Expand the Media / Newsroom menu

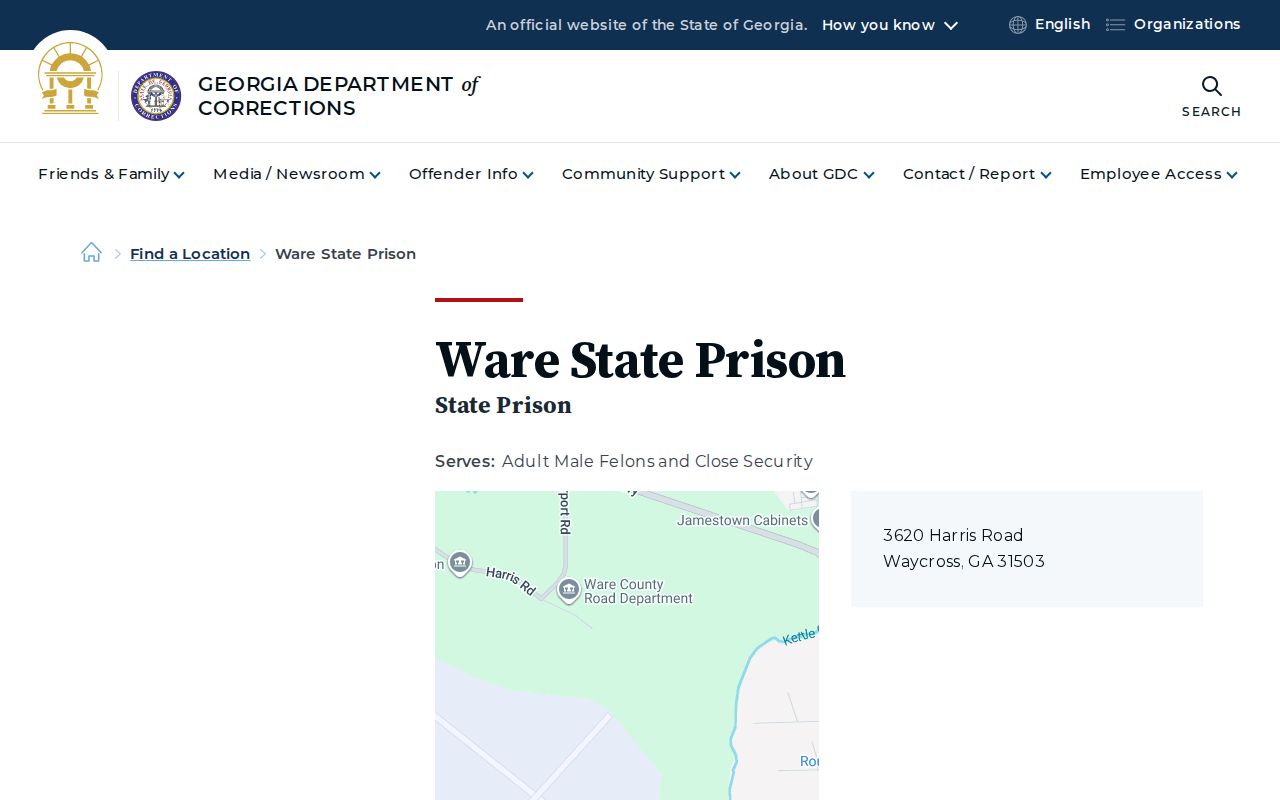297,174
